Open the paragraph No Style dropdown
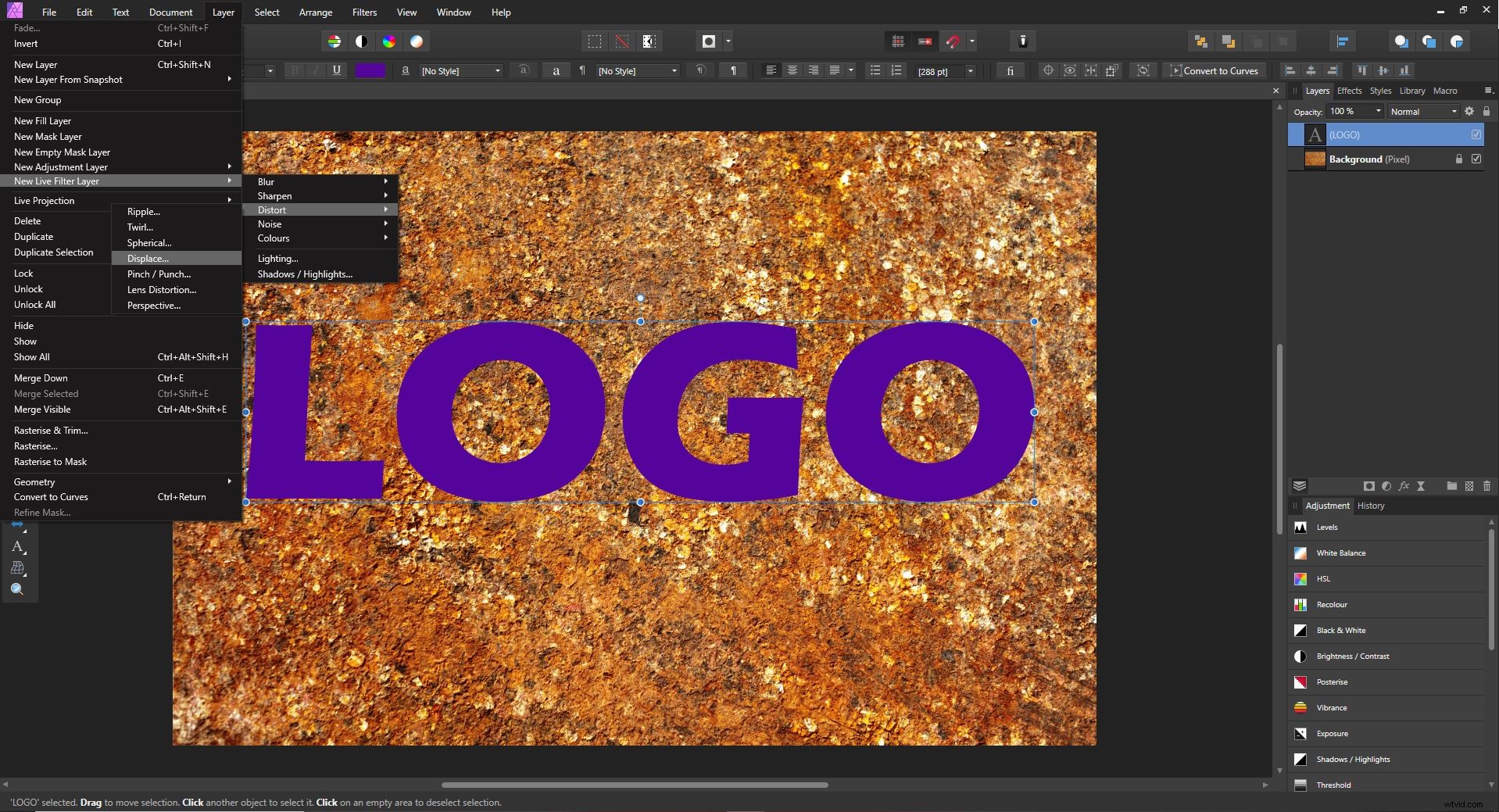This screenshot has height=812, width=1499. coord(635,70)
